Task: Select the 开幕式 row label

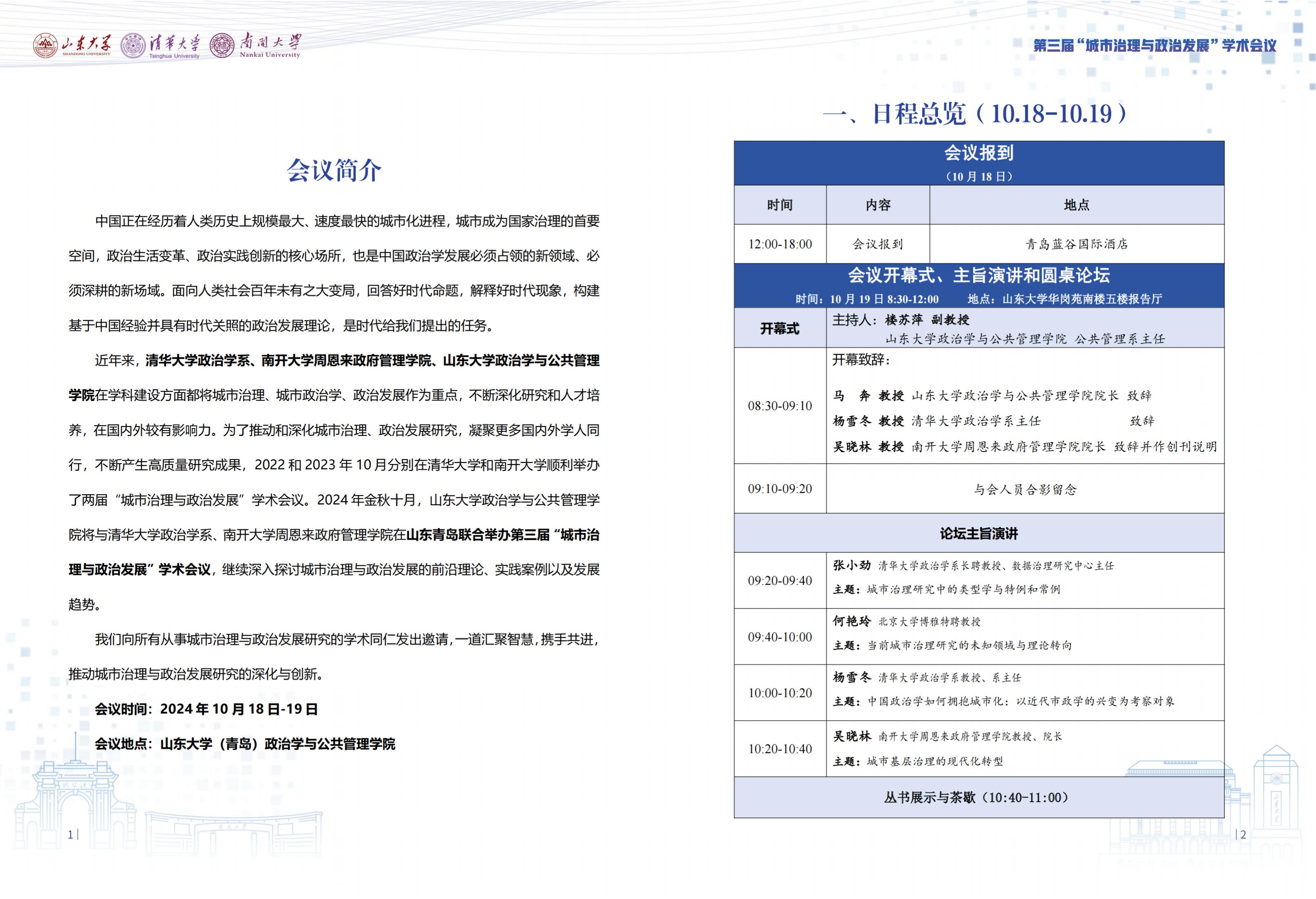Action: [780, 329]
